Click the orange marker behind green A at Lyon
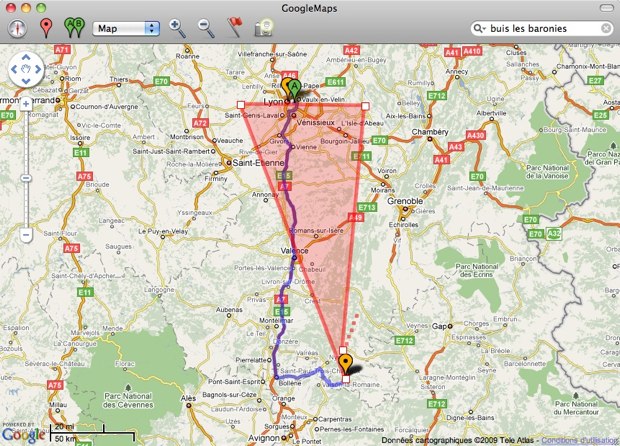The width and height of the screenshot is (620, 446). [x=285, y=85]
